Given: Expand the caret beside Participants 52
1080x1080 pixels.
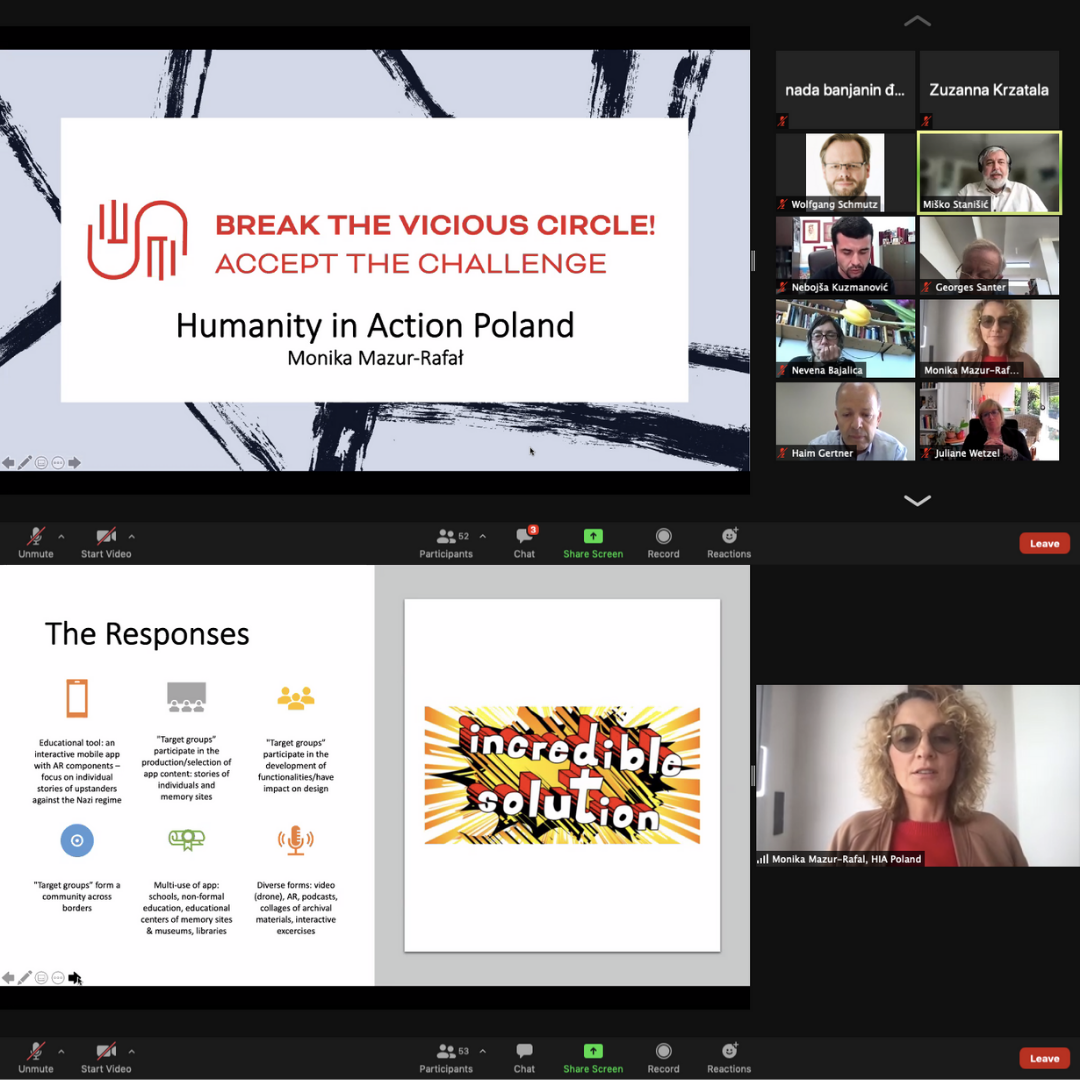Looking at the screenshot, I should point(483,536).
